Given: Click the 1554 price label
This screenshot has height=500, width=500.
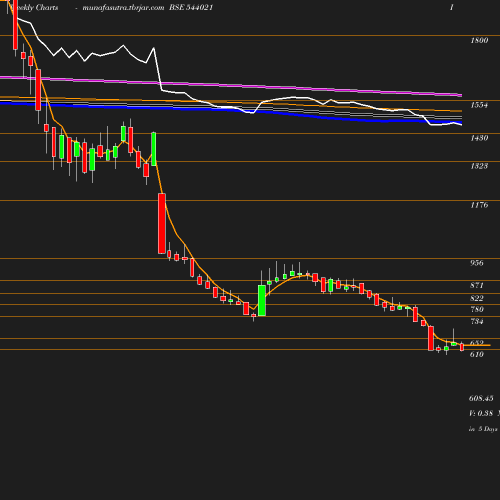Looking at the screenshot, I should [x=479, y=105].
